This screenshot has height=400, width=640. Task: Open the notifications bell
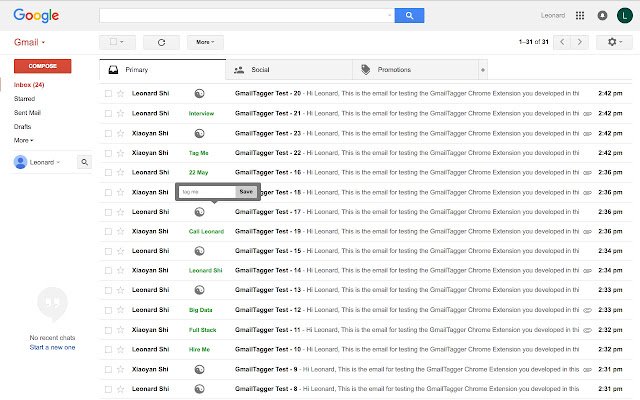[x=602, y=16]
